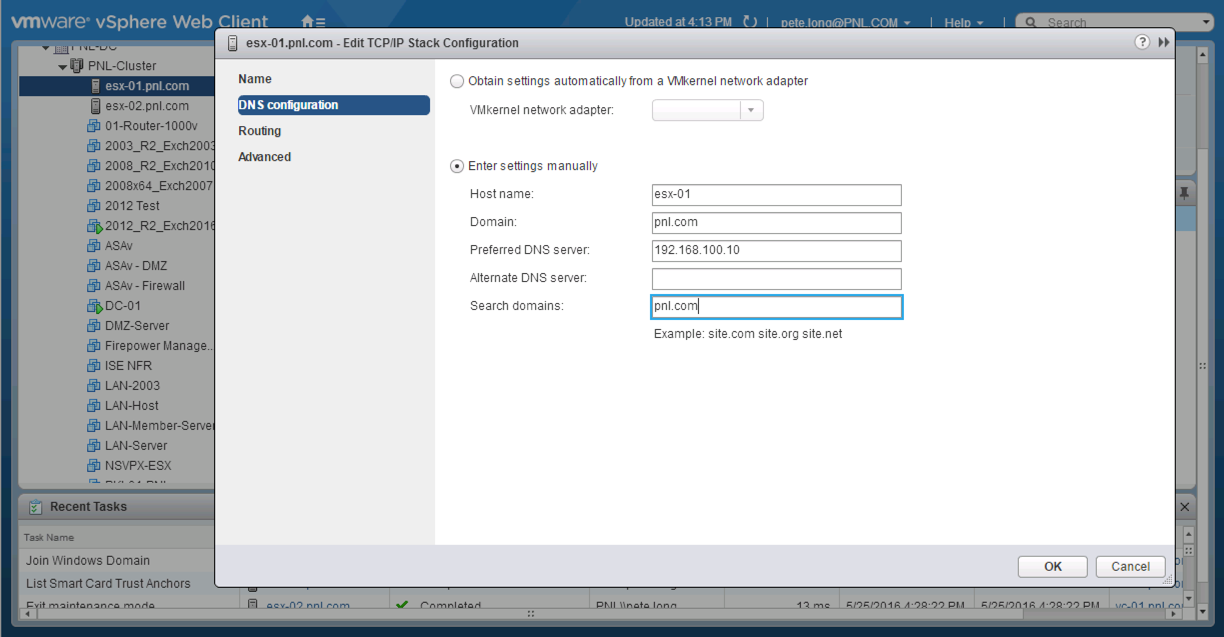1224x637 pixels.
Task: Open the vSphere home menu icon
Action: click(312, 21)
